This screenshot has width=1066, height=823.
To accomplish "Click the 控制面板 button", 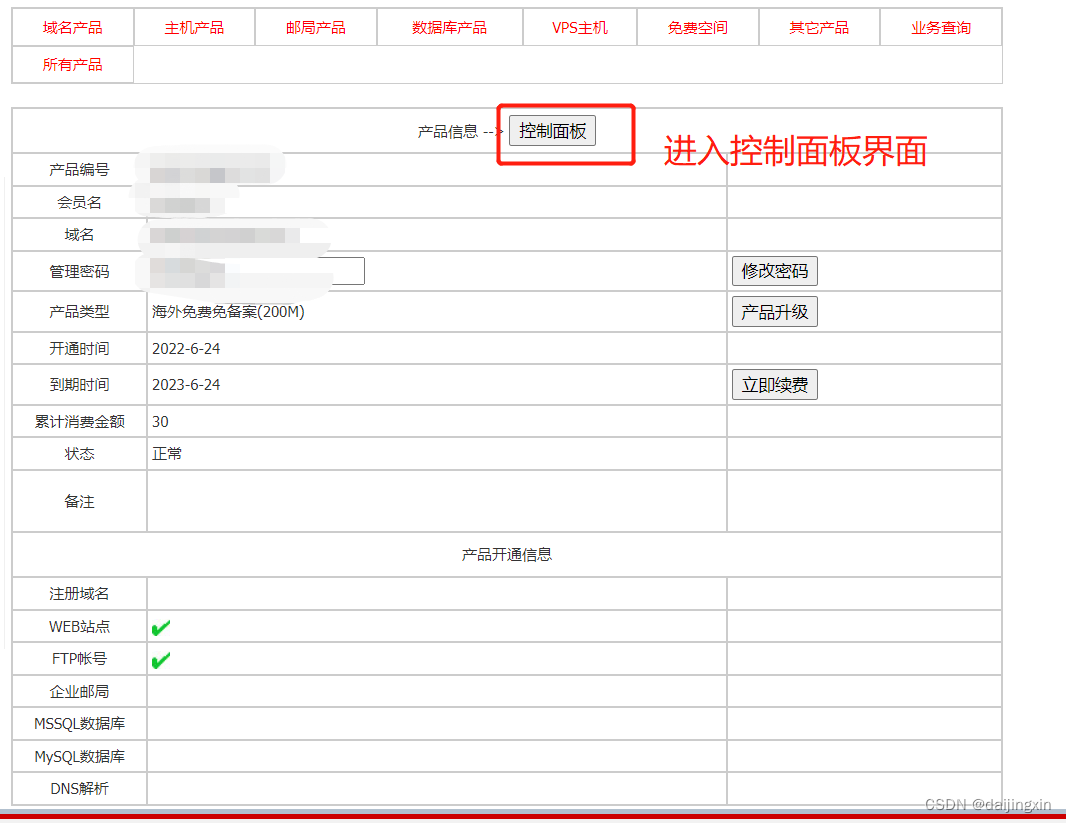I will point(552,130).
